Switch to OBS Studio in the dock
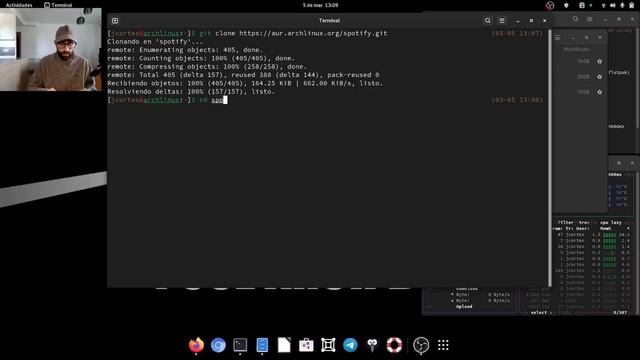640x360 pixels. pyautogui.click(x=421, y=345)
